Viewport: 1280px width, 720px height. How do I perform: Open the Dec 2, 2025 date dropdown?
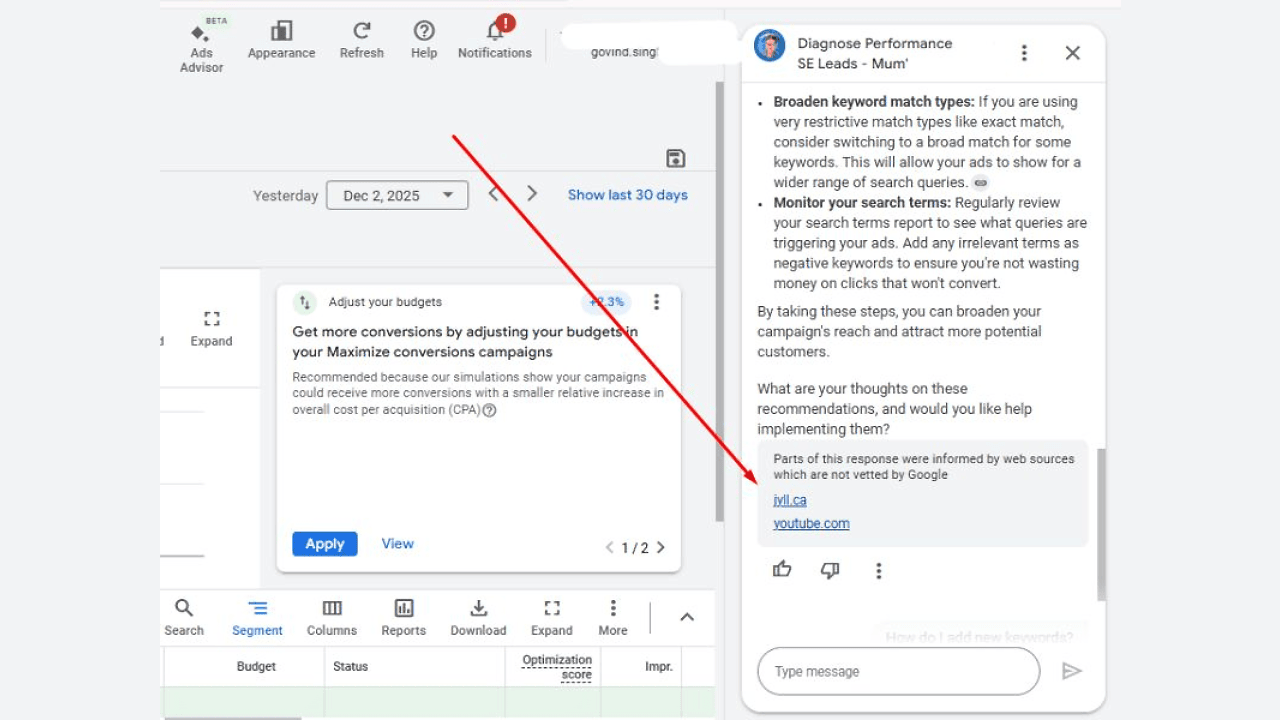397,195
